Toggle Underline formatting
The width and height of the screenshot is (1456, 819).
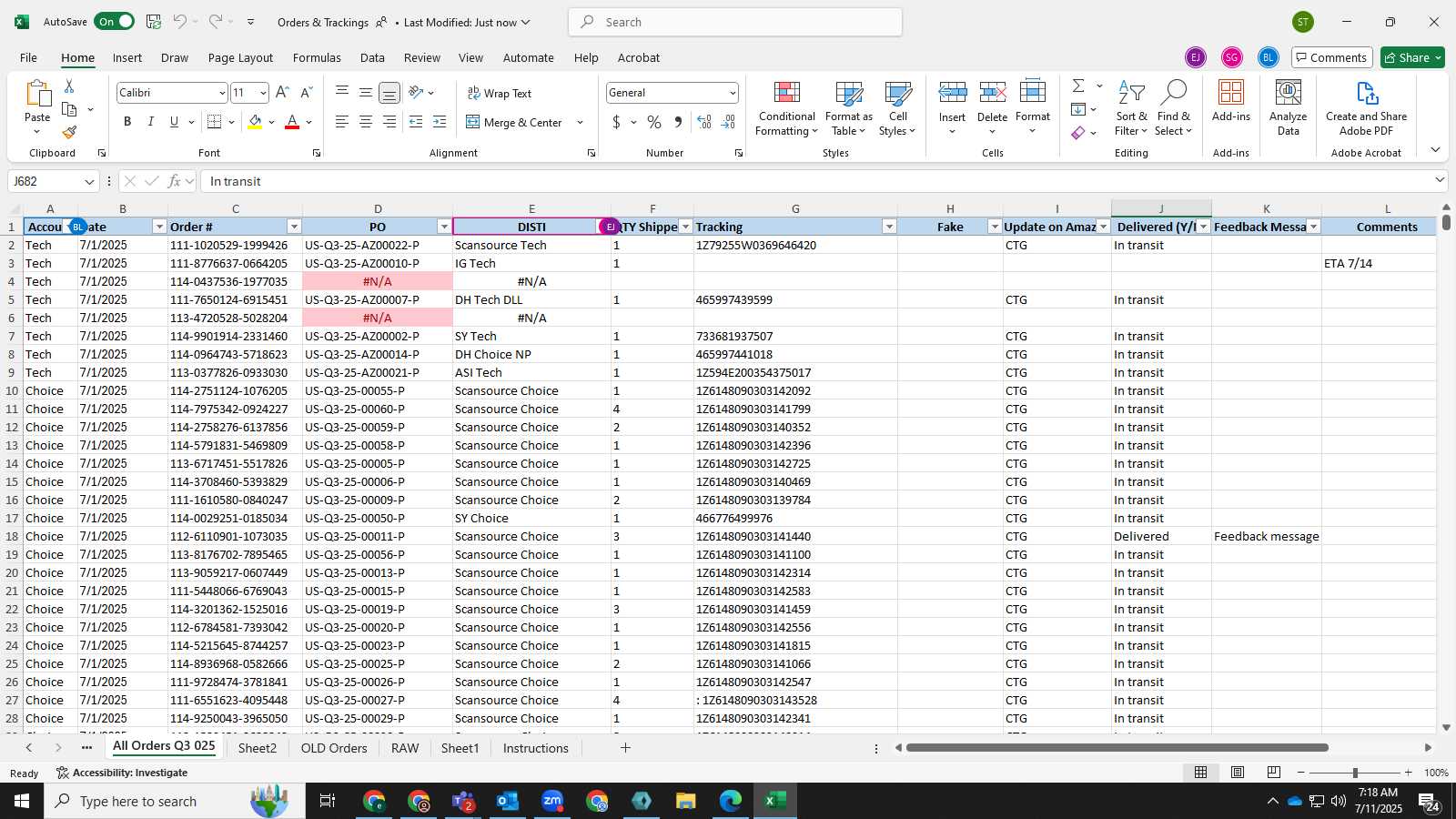pyautogui.click(x=174, y=122)
